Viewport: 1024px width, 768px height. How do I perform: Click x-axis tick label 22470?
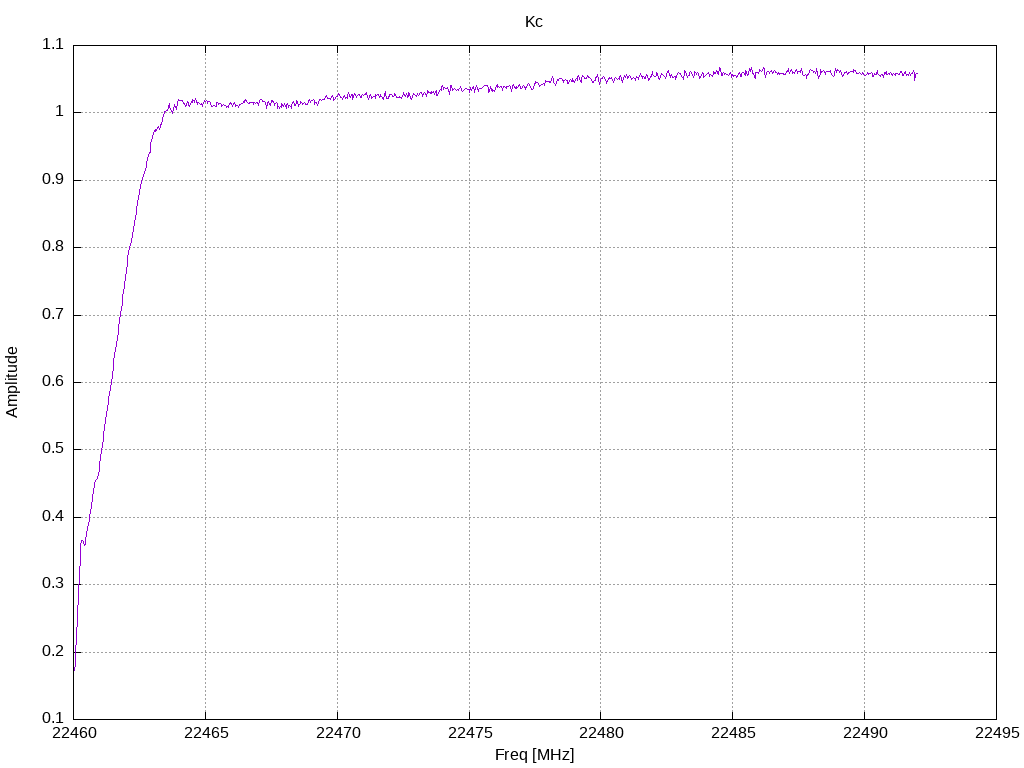[338, 733]
